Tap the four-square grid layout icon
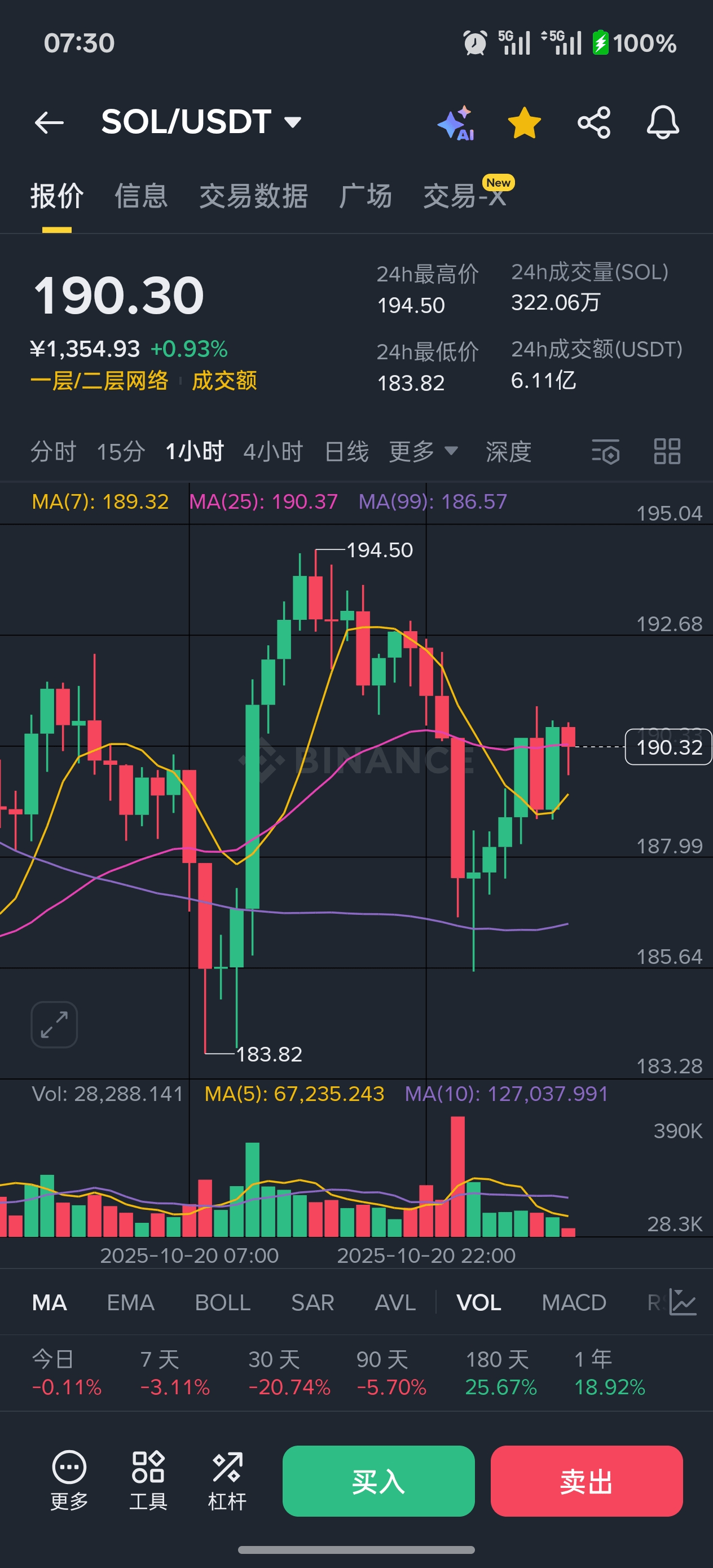This screenshot has width=713, height=1568. [x=667, y=452]
